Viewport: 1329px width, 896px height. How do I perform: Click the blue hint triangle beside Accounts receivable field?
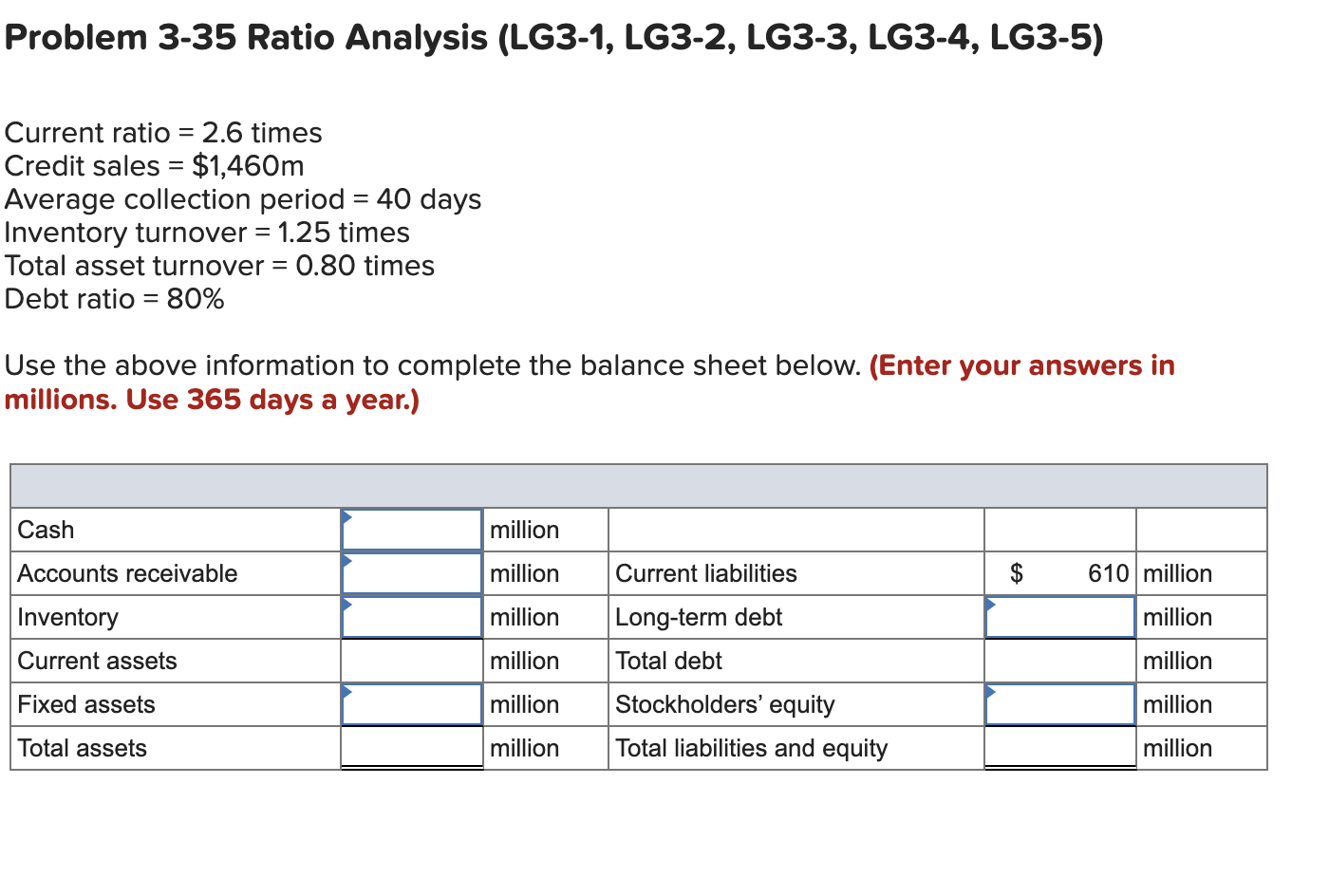click(x=347, y=559)
